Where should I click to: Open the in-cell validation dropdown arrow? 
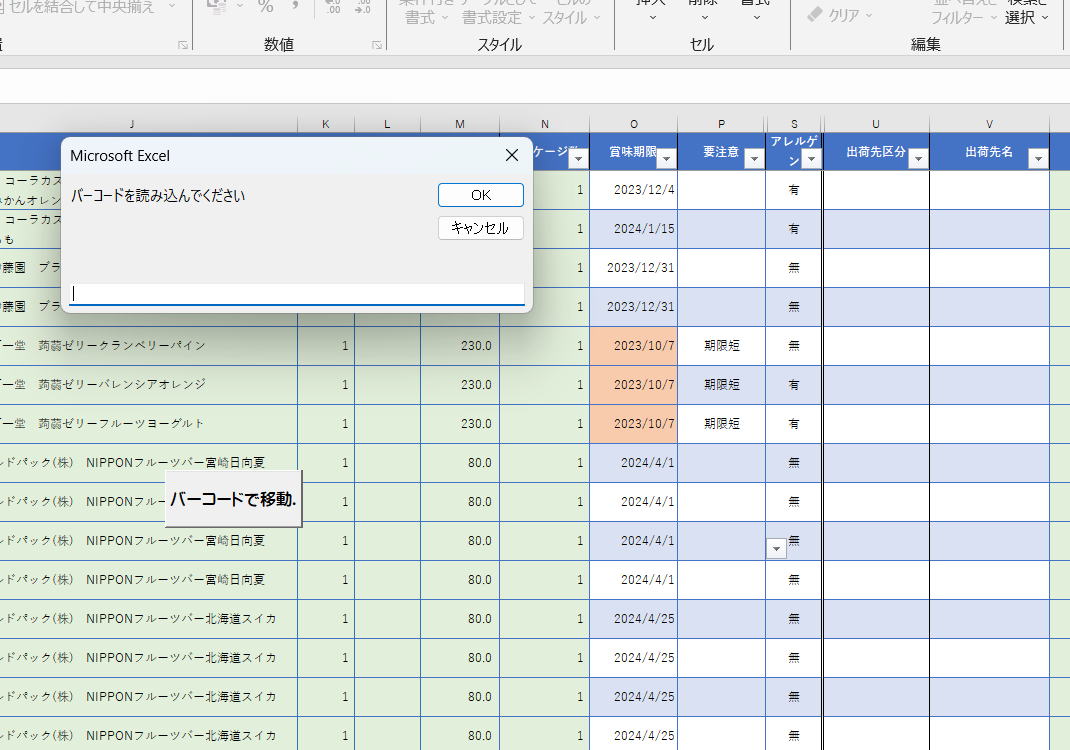click(776, 548)
